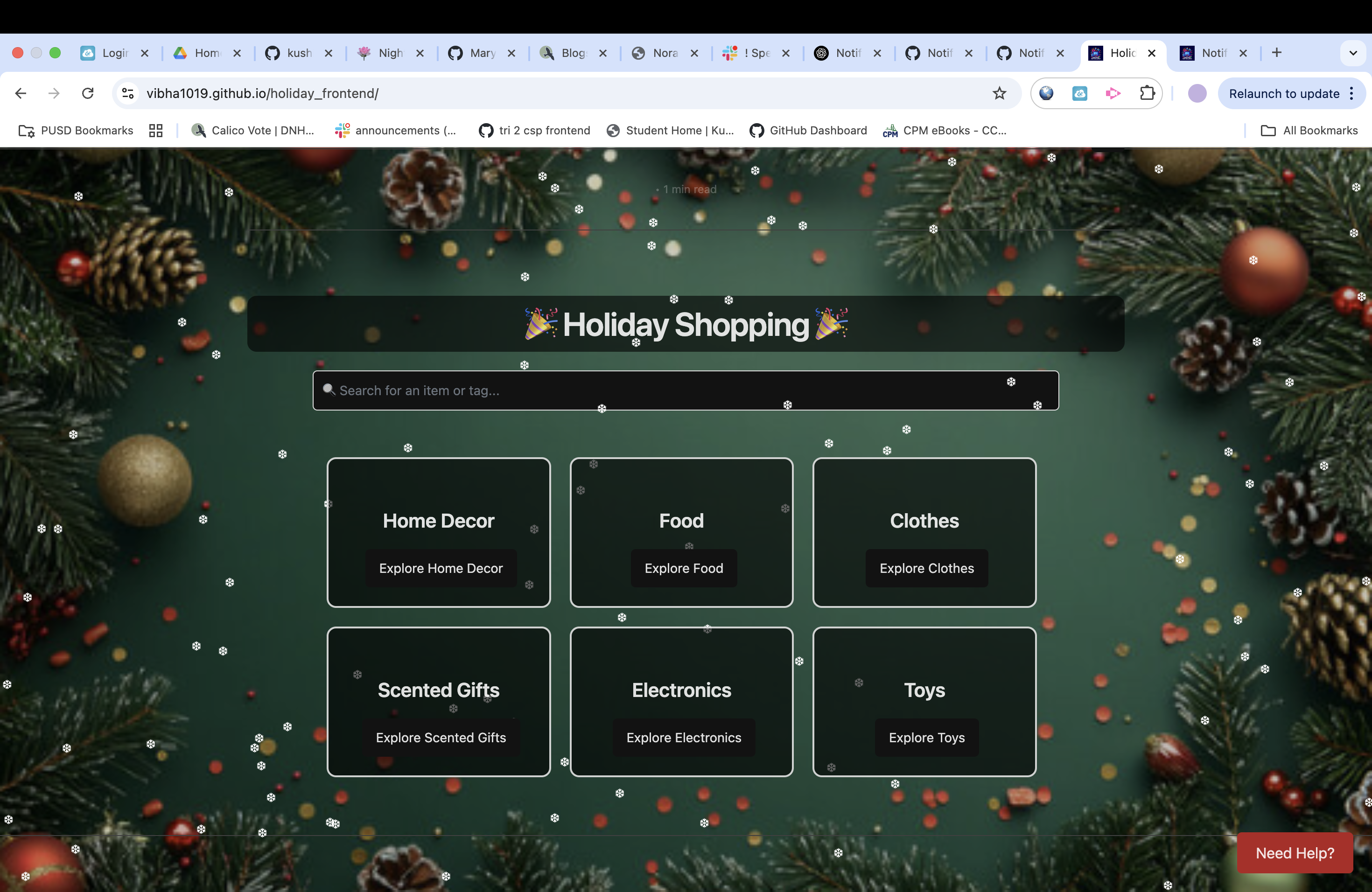Click Explore Food button
Image resolution: width=1372 pixels, height=892 pixels.
pos(684,568)
